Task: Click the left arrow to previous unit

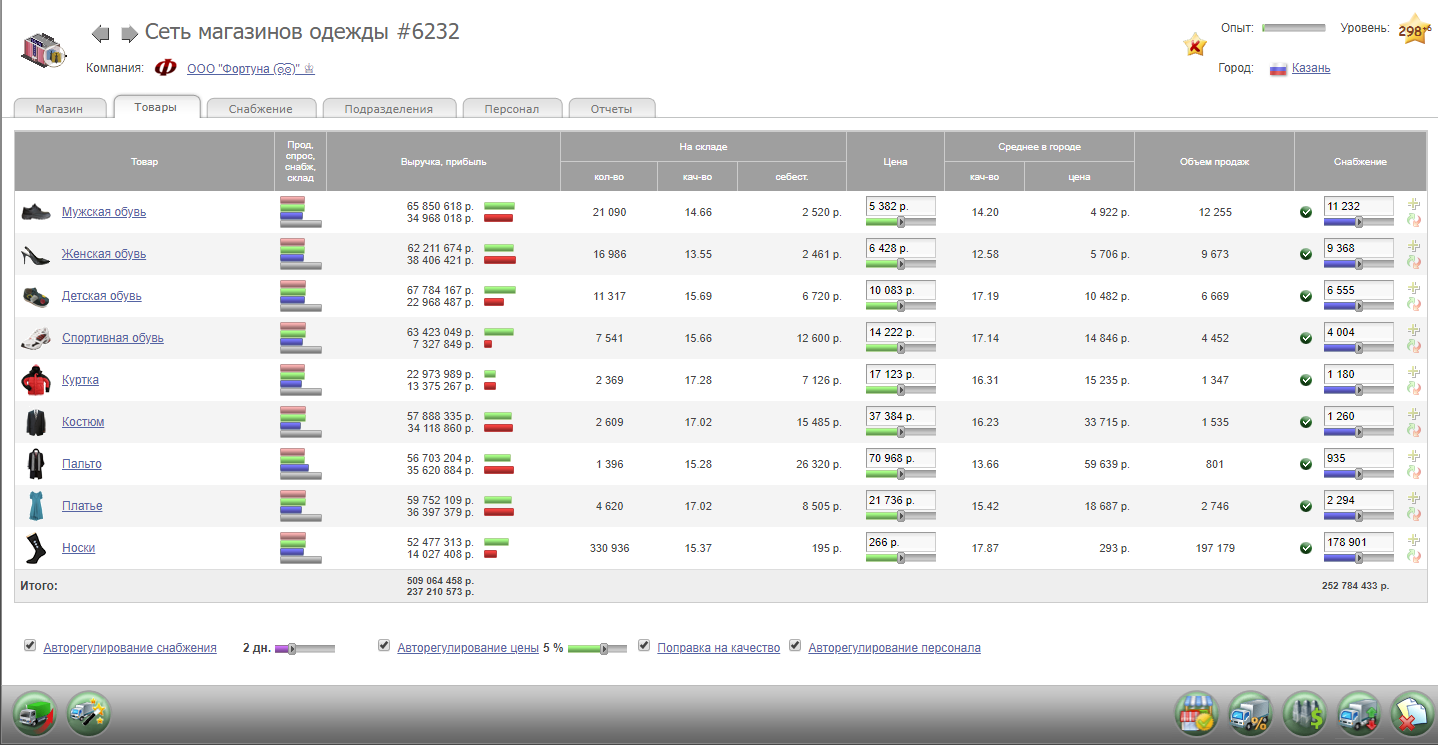Action: click(100, 34)
